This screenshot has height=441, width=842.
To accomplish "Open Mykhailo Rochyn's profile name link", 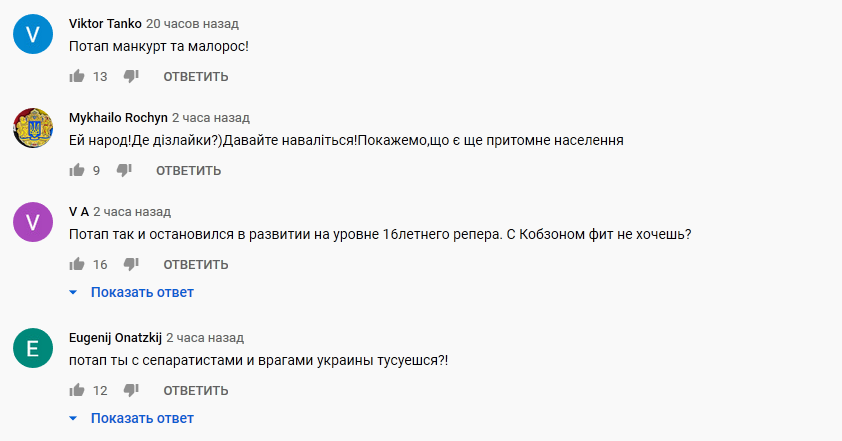I will click(118, 118).
